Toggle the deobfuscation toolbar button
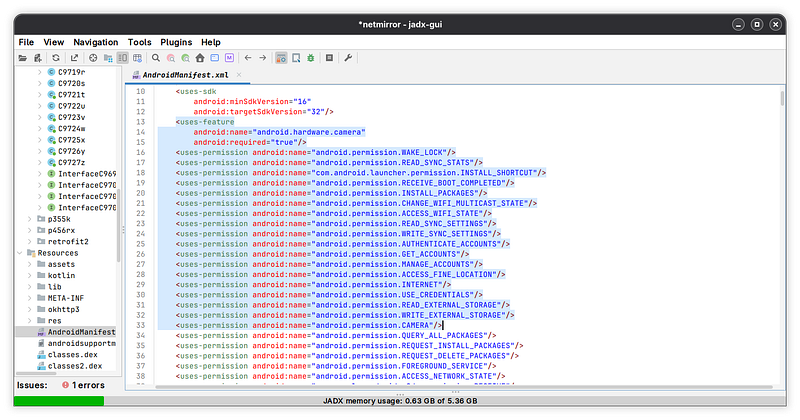Image resolution: width=800 pixels, height=420 pixels. pos(281,58)
